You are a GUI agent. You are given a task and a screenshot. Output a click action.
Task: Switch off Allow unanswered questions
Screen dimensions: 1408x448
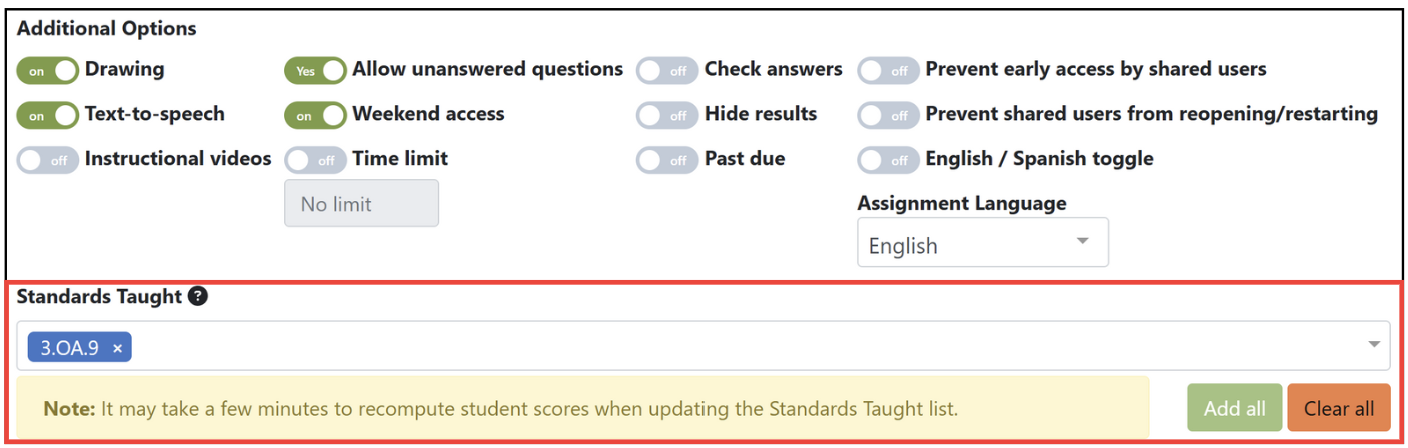pos(315,71)
